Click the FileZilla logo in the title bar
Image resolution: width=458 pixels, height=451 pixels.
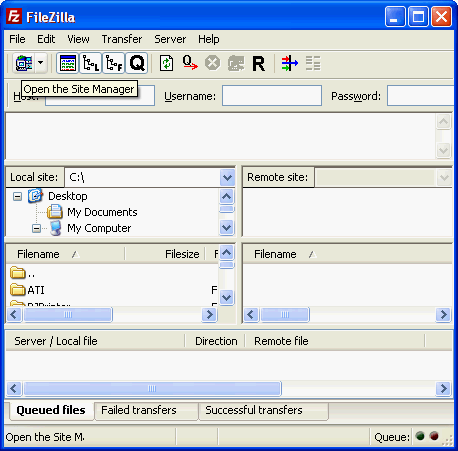14,16
